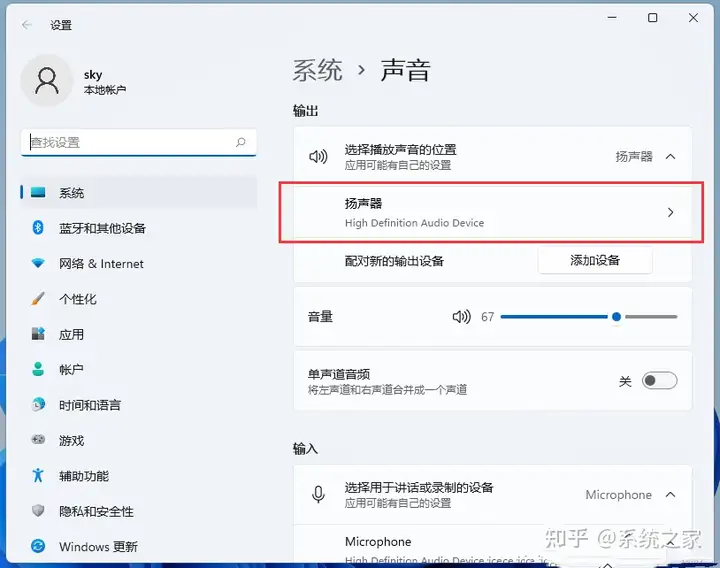Select 系统 in the sidebar
Image resolution: width=720 pixels, height=568 pixels.
(139, 192)
